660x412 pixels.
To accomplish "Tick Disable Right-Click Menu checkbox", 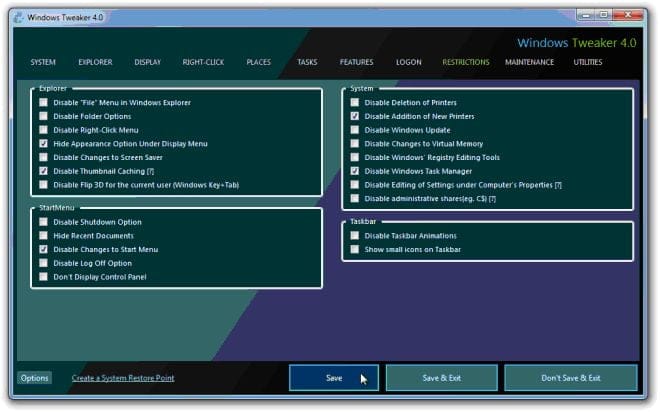I will (x=43, y=130).
